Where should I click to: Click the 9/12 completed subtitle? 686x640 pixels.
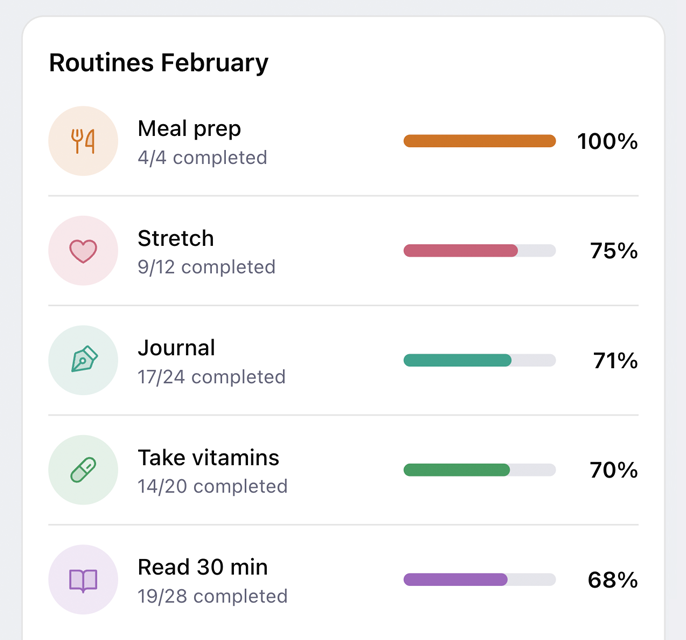point(206,267)
